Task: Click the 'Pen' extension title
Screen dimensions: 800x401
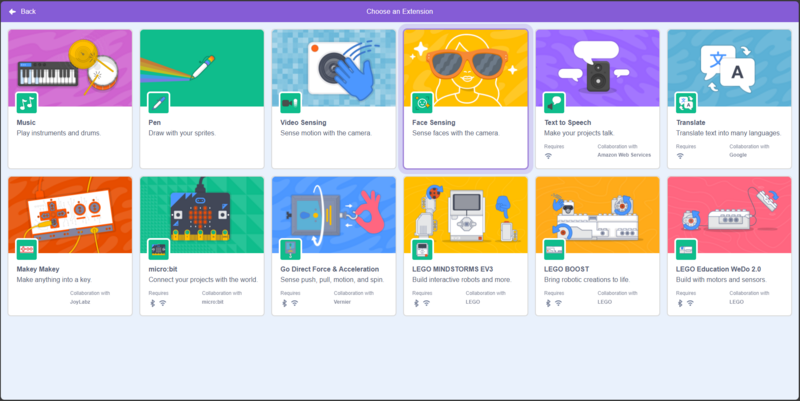Action: coord(155,122)
